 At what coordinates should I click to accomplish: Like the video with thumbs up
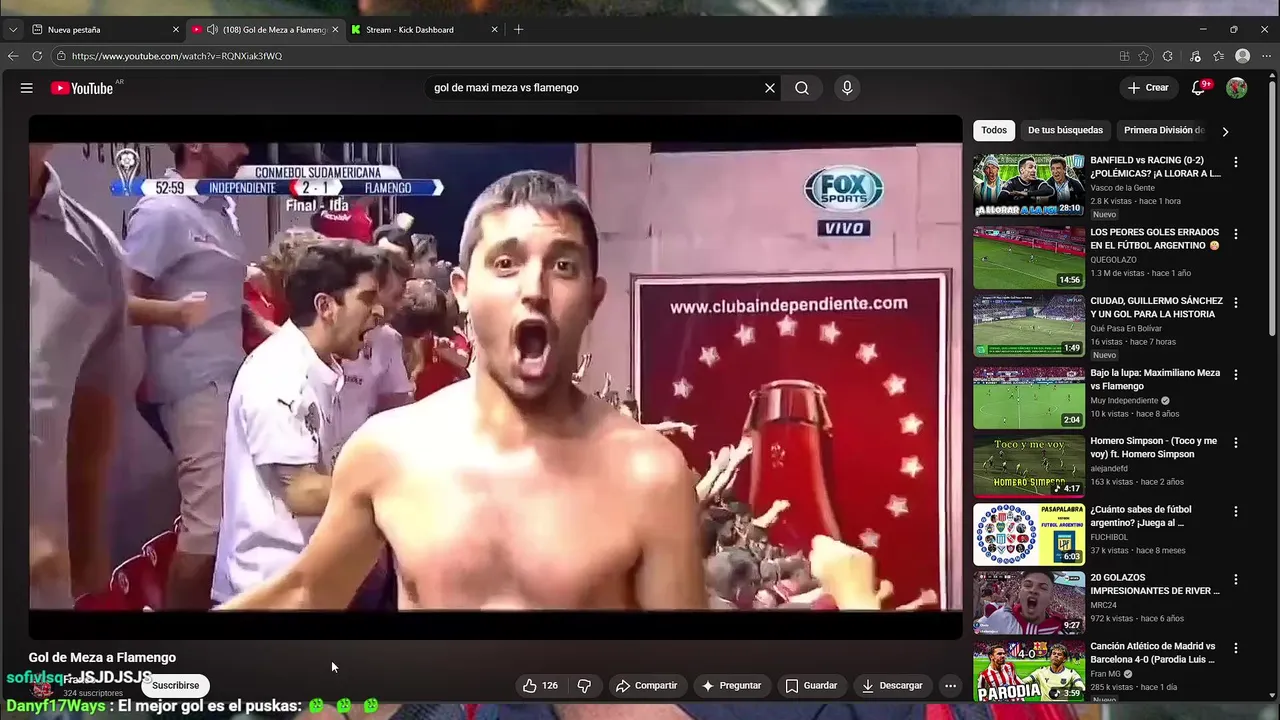pyautogui.click(x=540, y=686)
